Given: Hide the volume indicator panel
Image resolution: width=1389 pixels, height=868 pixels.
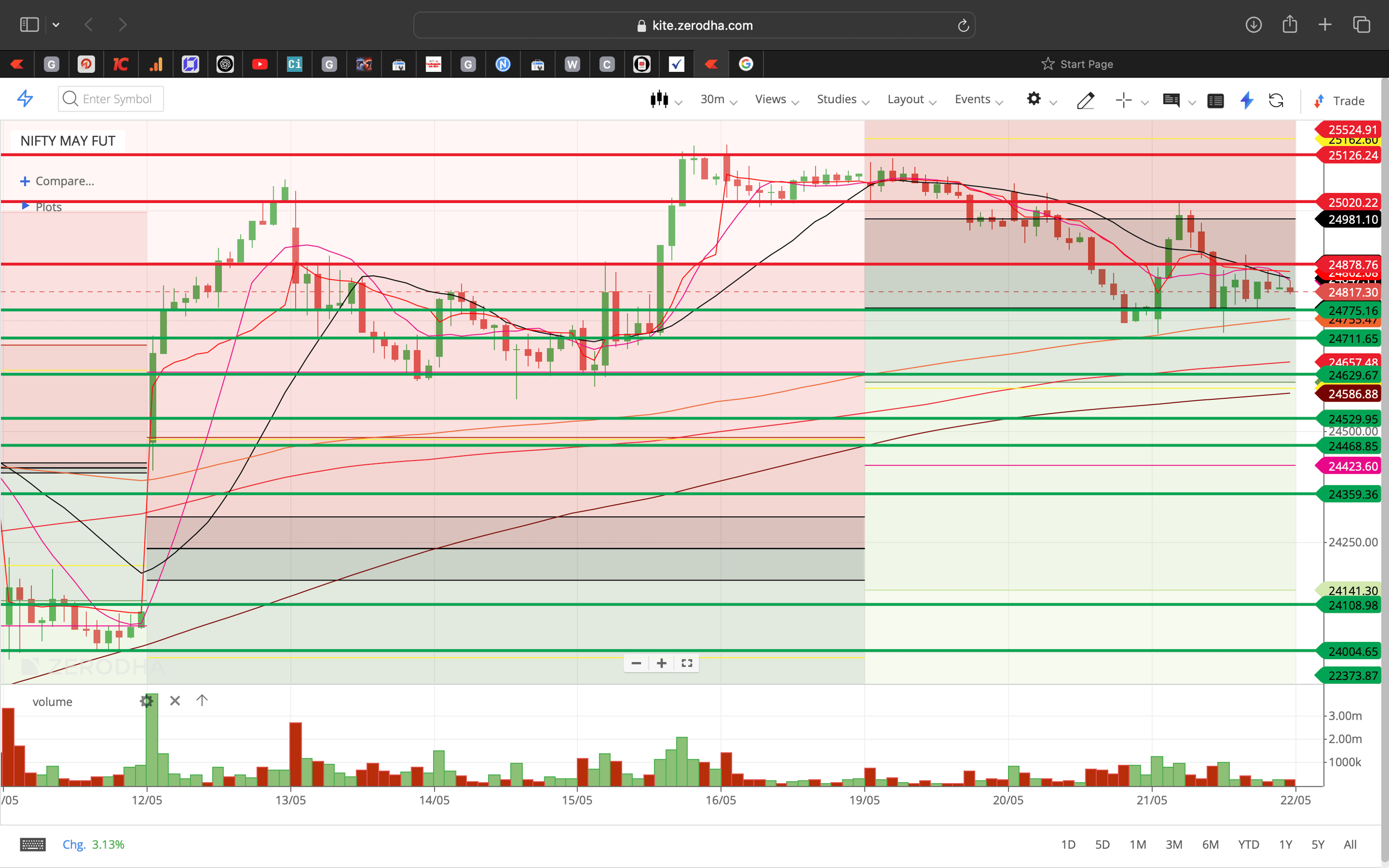Looking at the screenshot, I should [175, 701].
